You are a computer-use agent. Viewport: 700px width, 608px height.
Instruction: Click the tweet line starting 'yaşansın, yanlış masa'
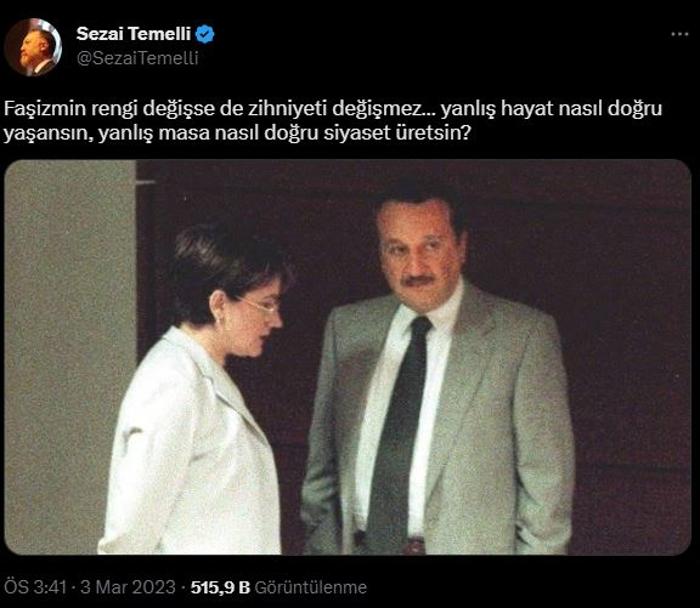point(237,133)
